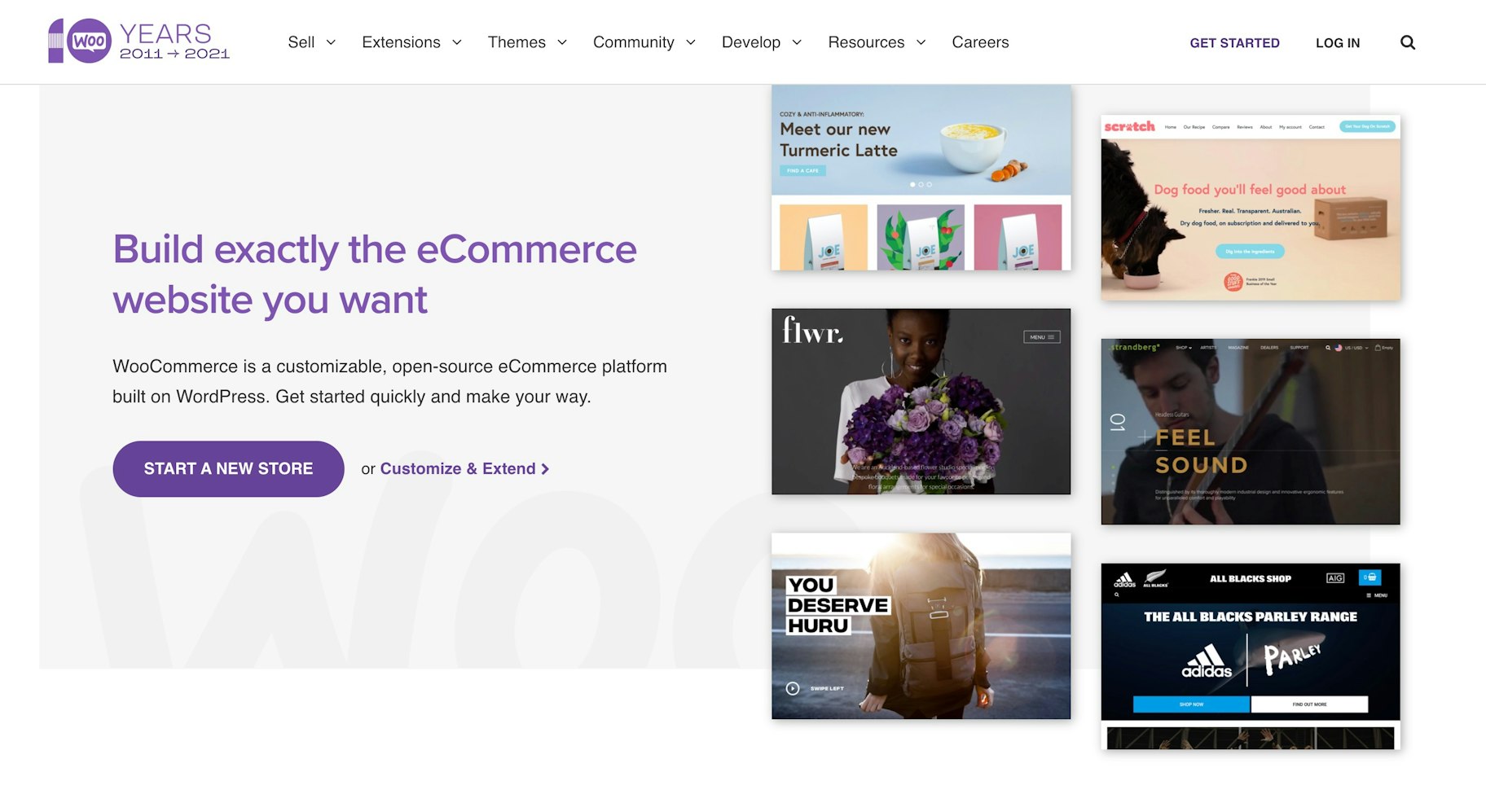Click the scratch logo in the dog food screenshot

(1128, 127)
